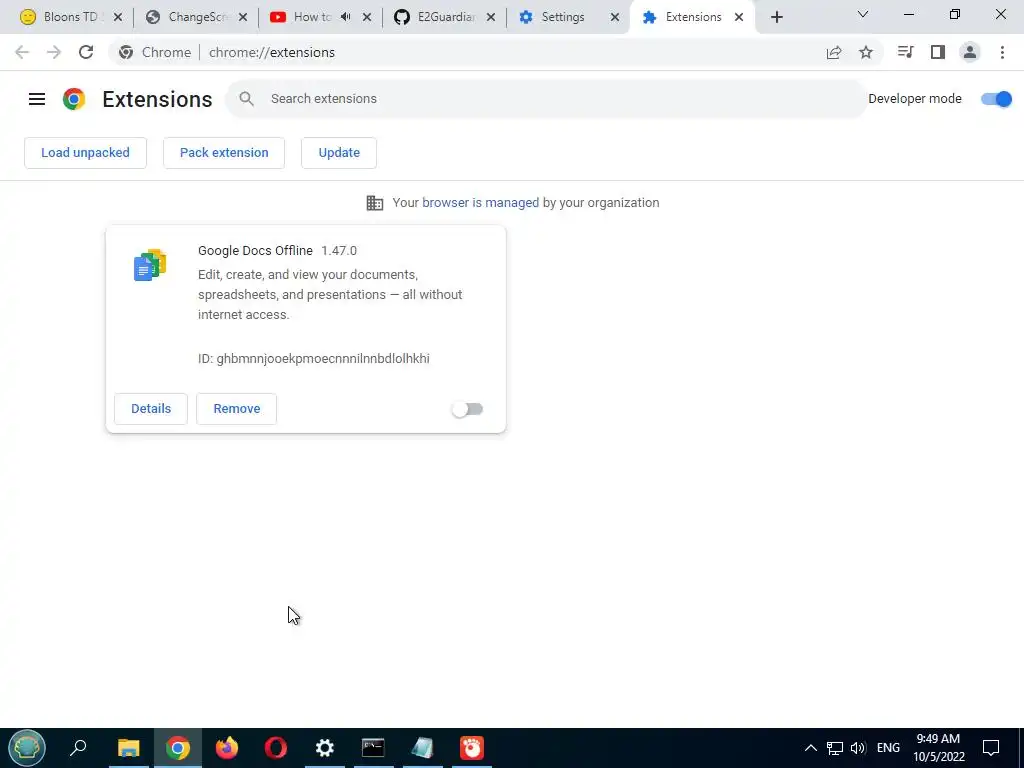Open File Explorer from taskbar

pos(129,748)
